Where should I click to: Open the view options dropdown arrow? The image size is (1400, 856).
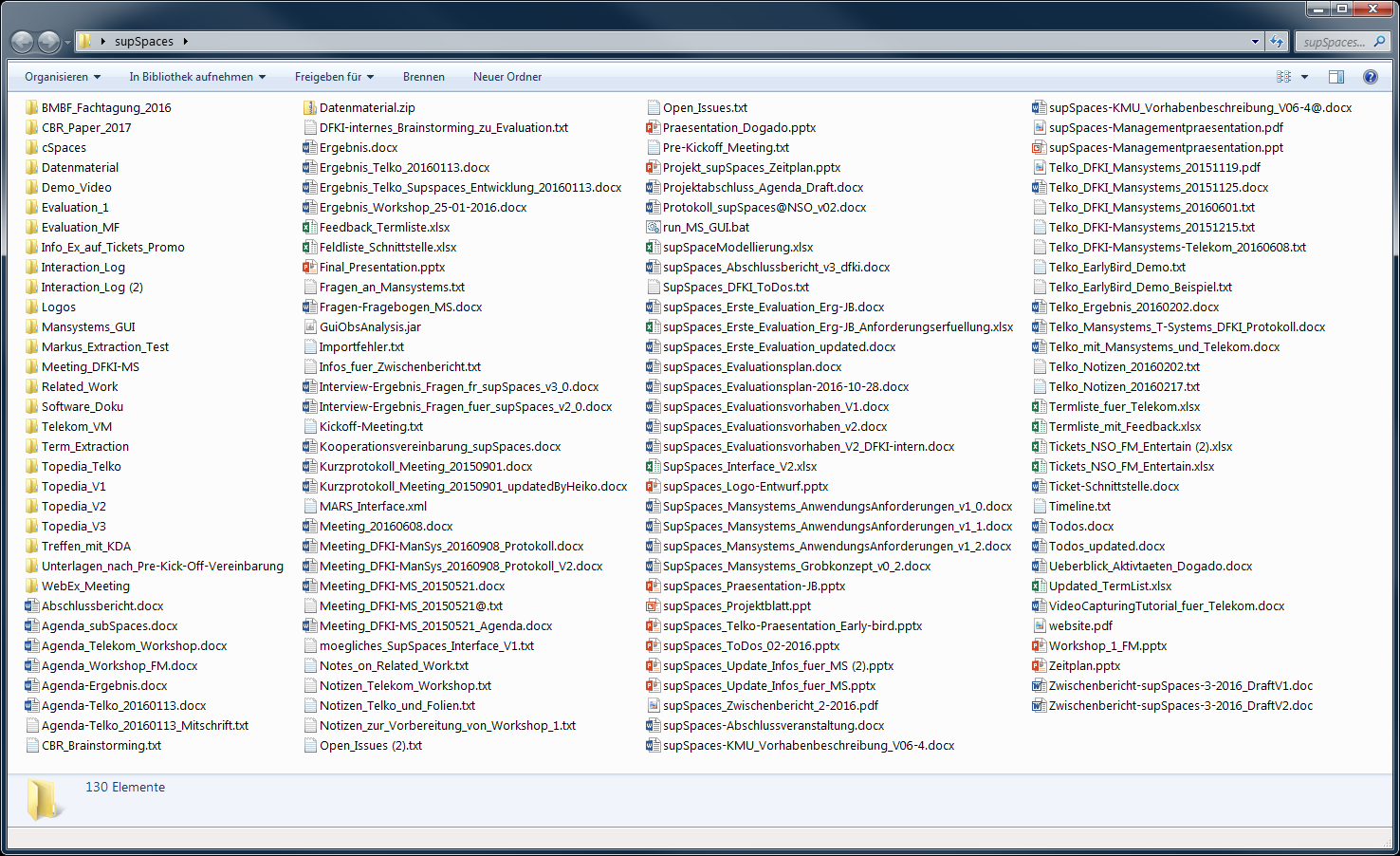click(1305, 77)
